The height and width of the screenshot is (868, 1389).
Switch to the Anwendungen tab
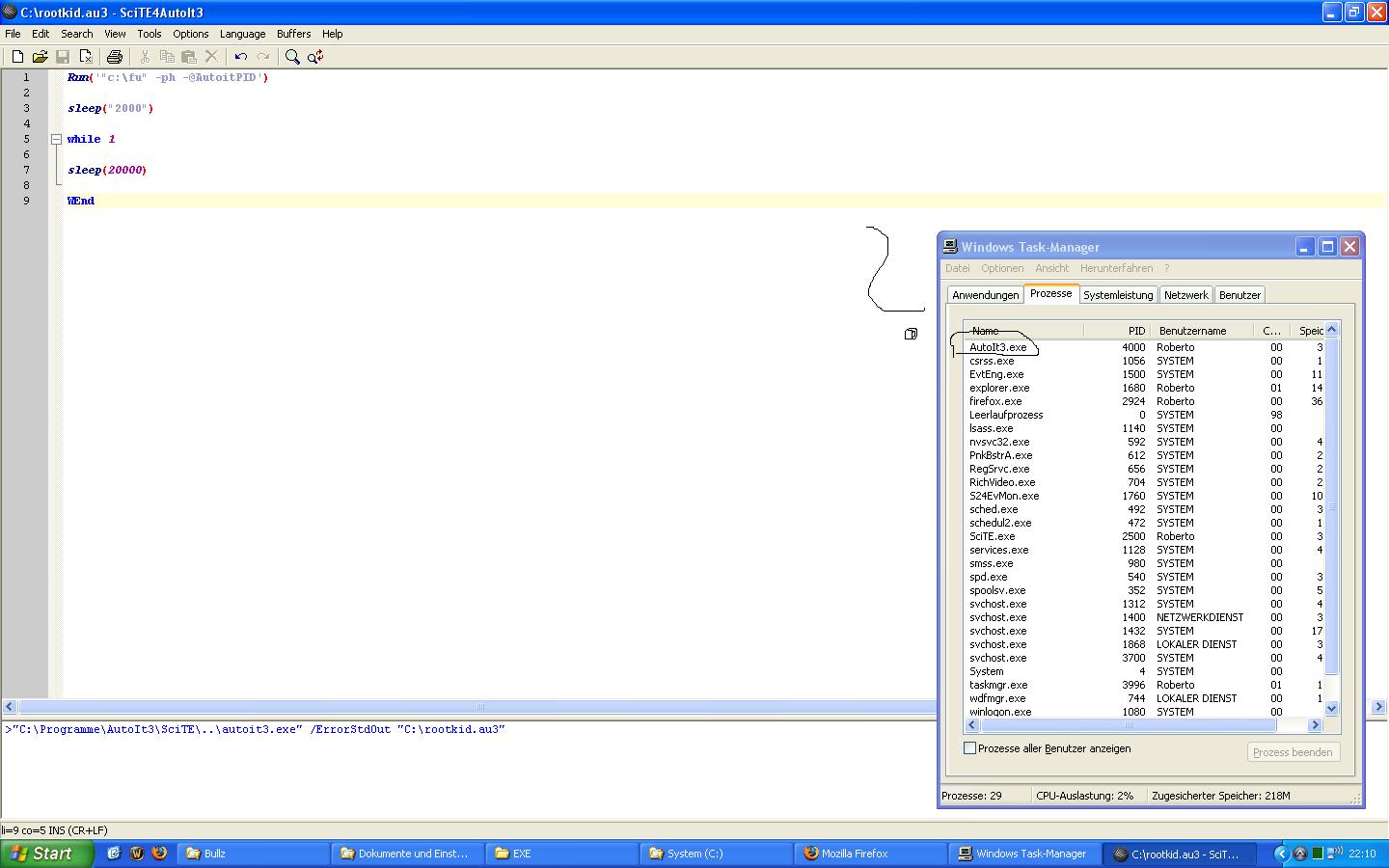pos(985,295)
